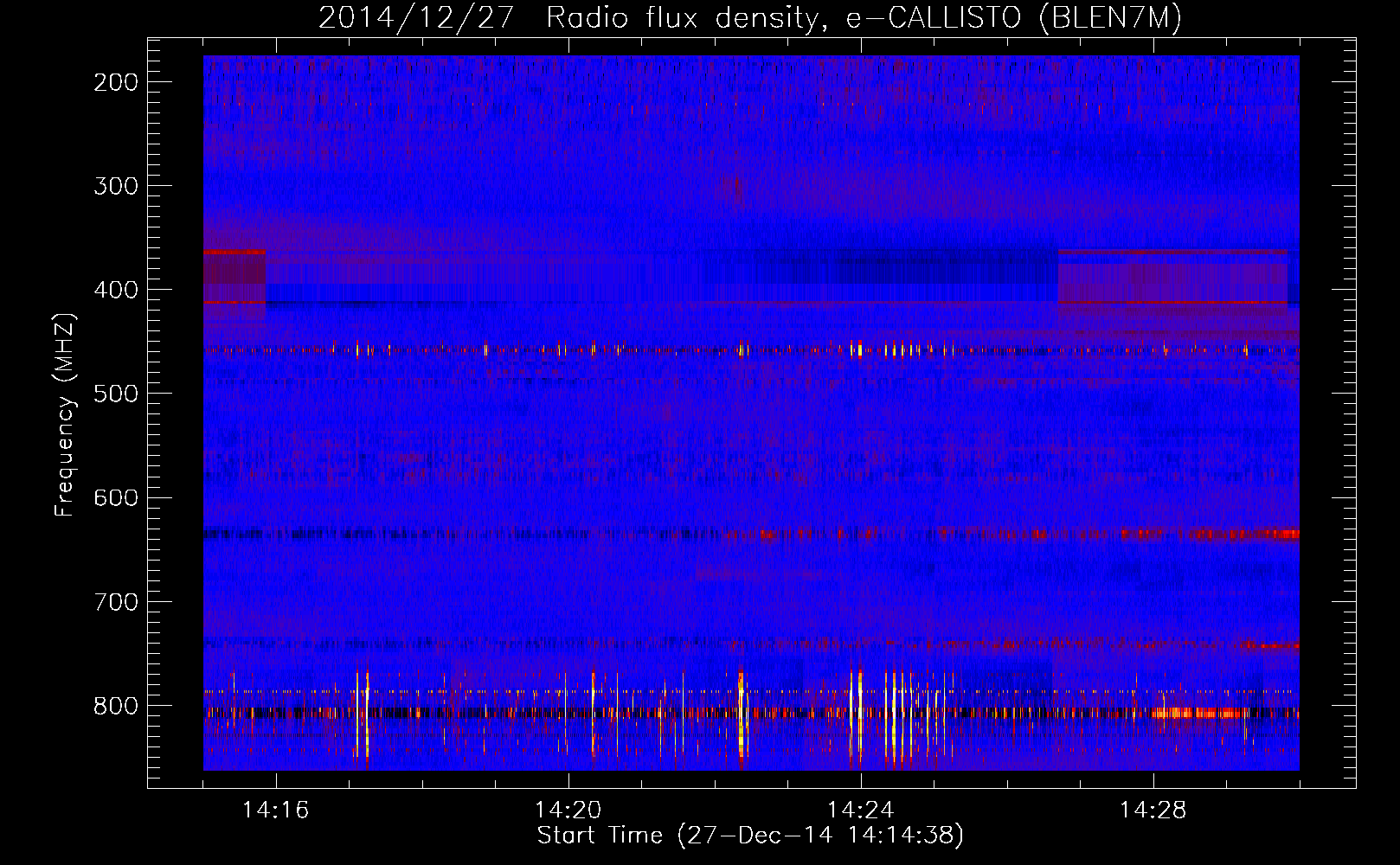Click the 200 frequency tick label
Image resolution: width=1400 pixels, height=865 pixels.
click(115, 82)
